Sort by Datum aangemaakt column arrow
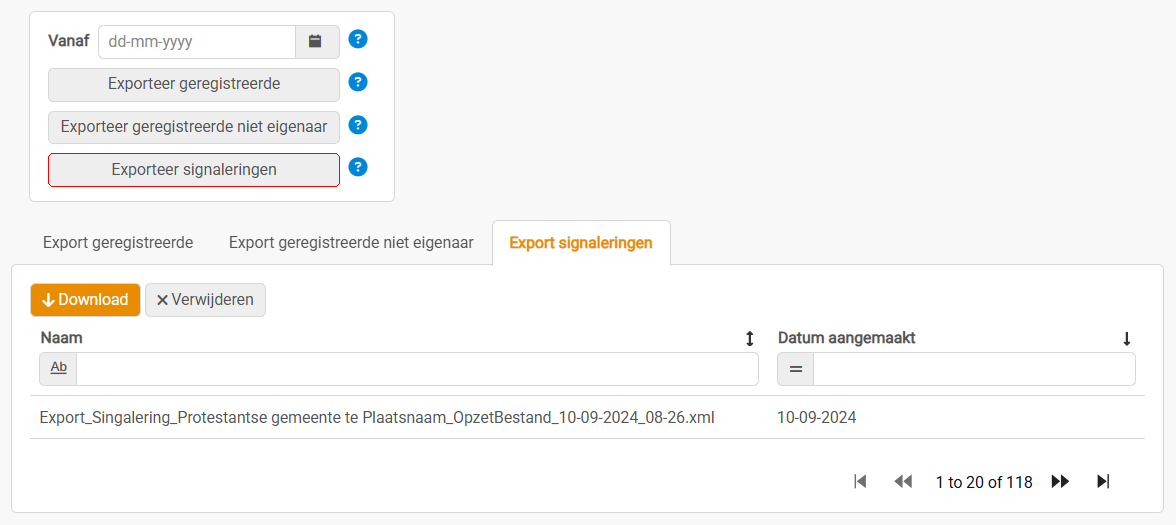The width and height of the screenshot is (1176, 525). point(1127,339)
